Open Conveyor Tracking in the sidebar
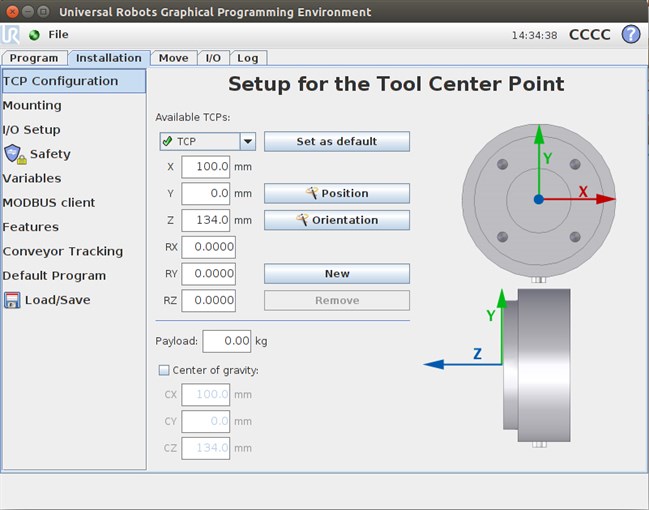This screenshot has width=649, height=510. pyautogui.click(x=62, y=251)
